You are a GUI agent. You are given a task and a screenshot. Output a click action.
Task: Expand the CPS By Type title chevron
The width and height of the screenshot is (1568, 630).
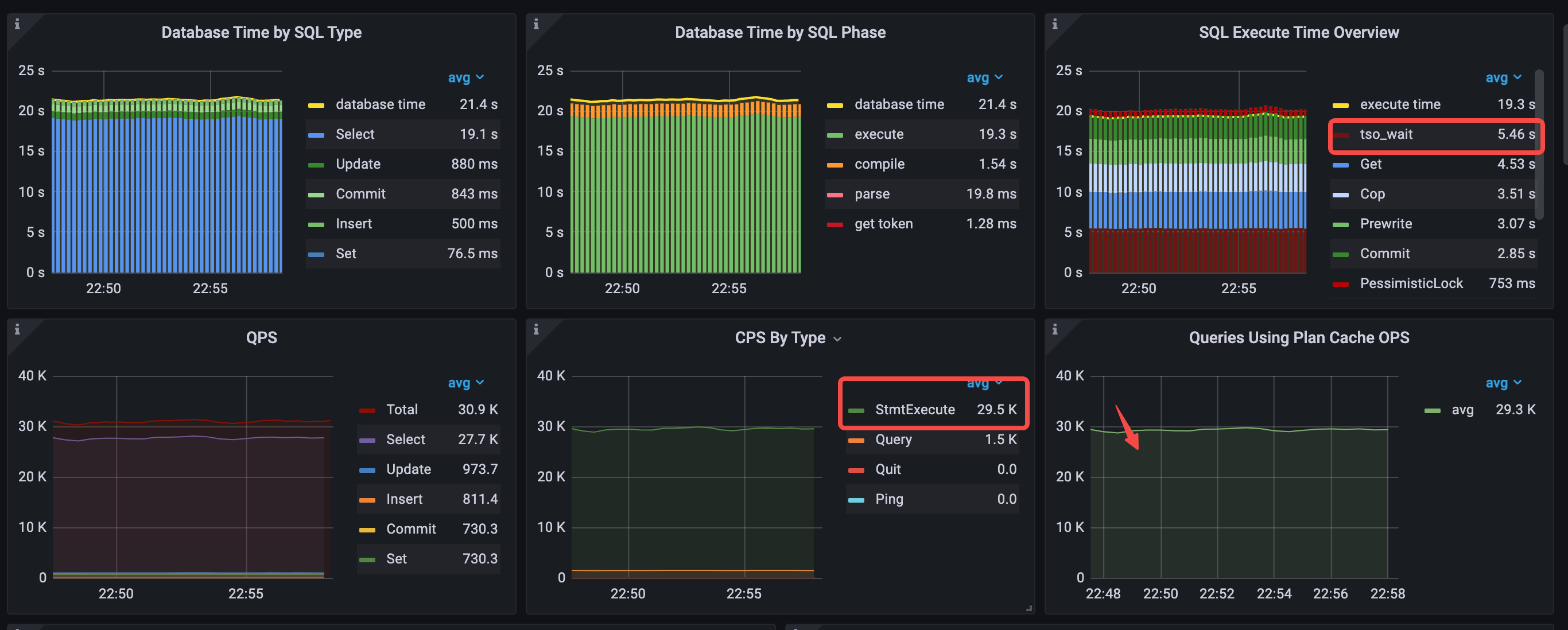838,339
